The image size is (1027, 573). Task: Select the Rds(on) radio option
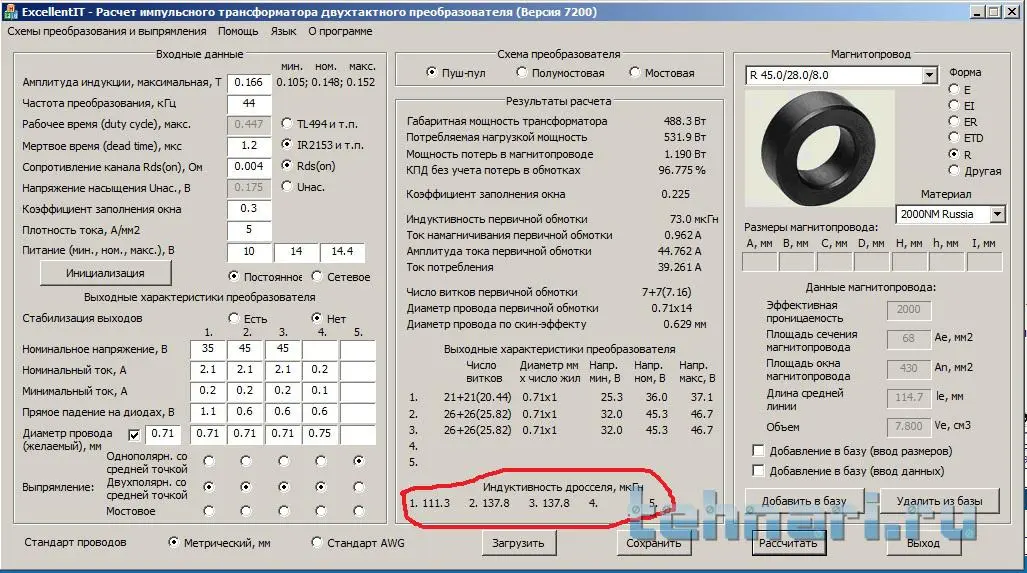point(286,165)
